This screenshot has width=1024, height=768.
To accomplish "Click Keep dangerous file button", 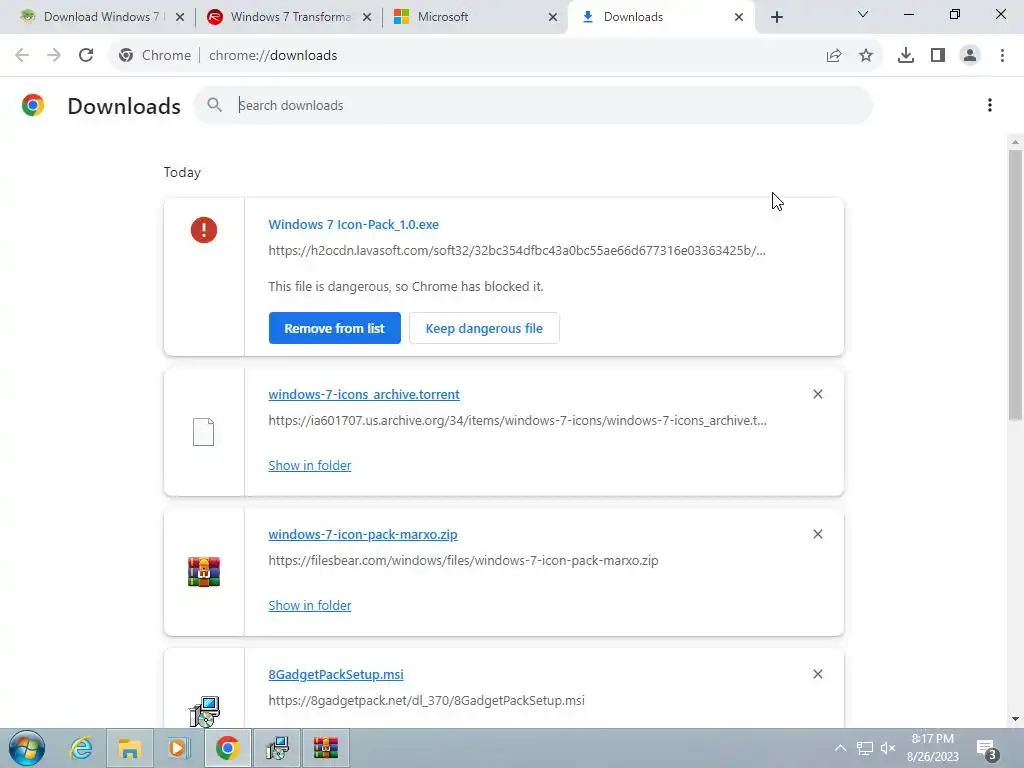I will [x=484, y=328].
